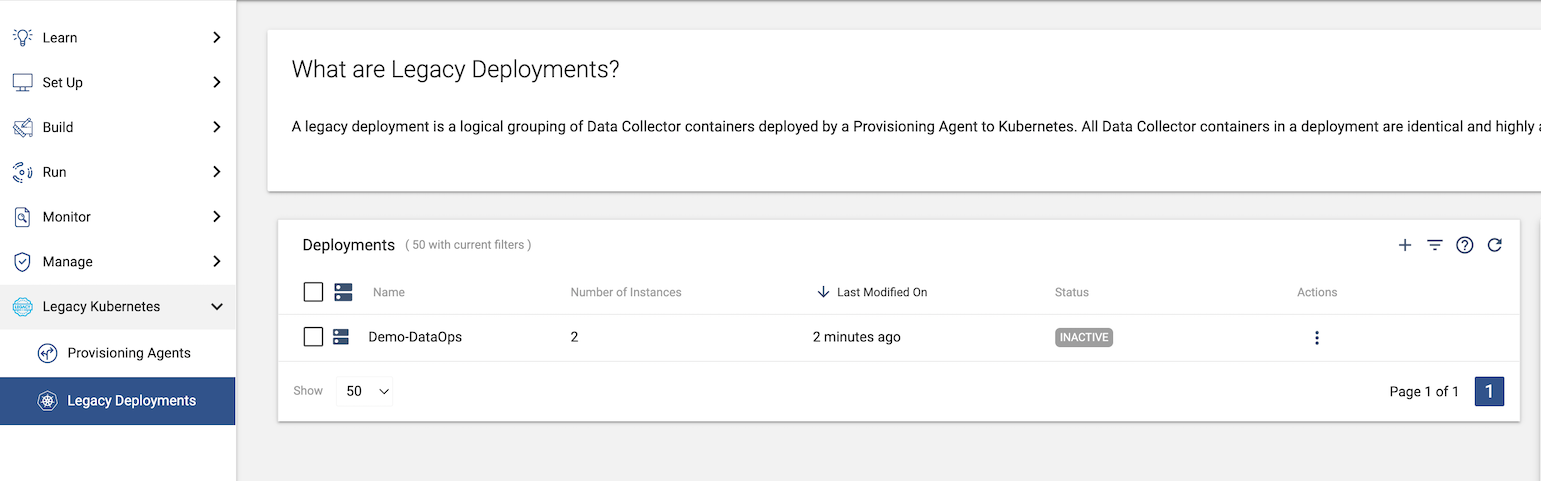The height and width of the screenshot is (481, 1541).
Task: Open the Show 50 rows dropdown
Action: (366, 391)
